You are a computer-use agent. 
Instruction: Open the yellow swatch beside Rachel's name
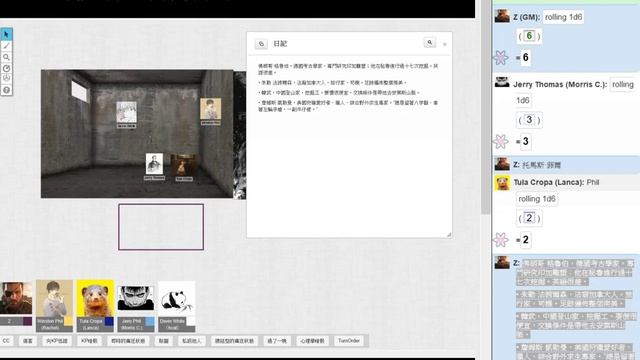pos(68,322)
